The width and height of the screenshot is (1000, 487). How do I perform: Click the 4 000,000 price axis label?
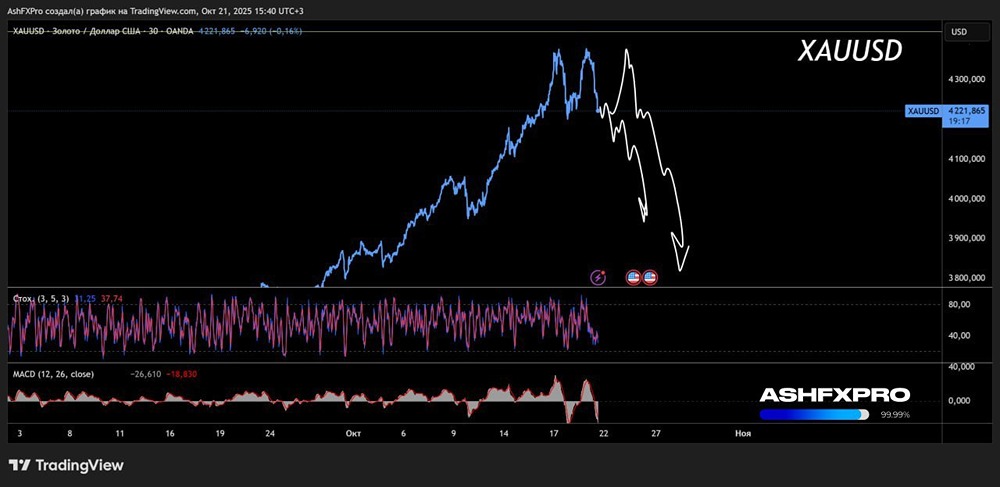[x=967, y=198]
